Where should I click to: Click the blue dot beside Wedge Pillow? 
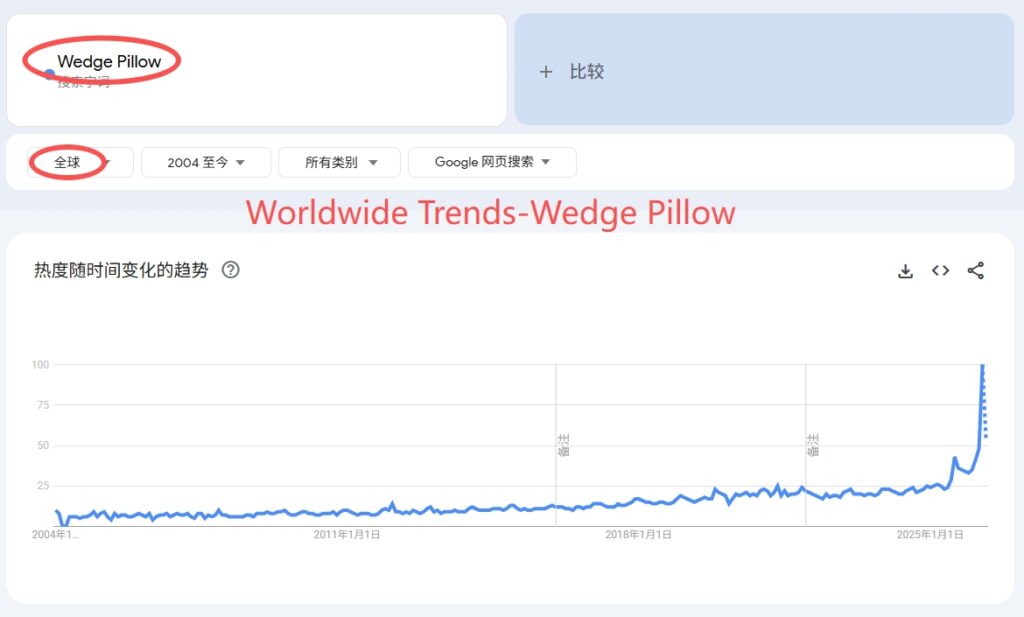point(50,74)
